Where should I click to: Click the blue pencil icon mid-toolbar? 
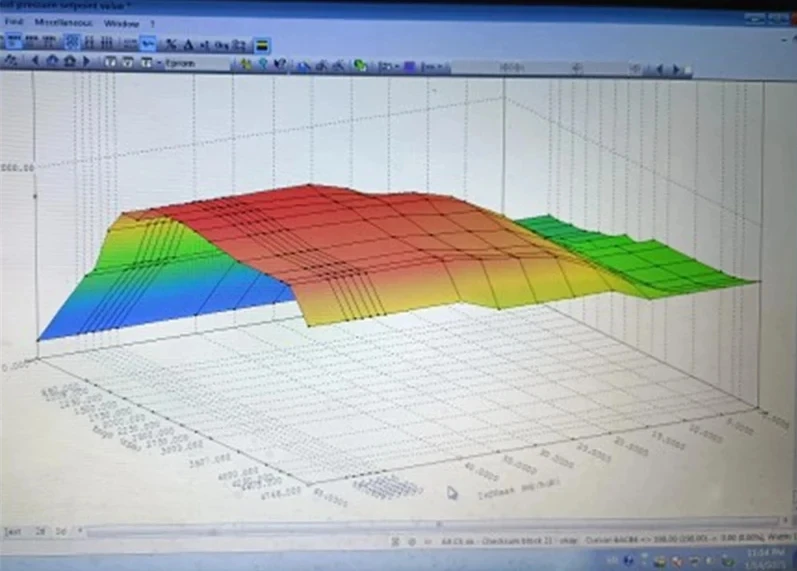click(304, 66)
